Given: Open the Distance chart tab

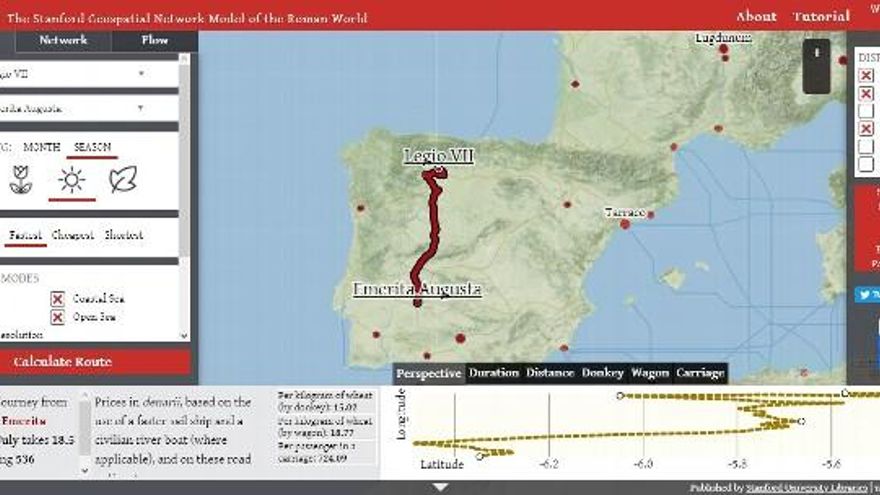Looking at the screenshot, I should tap(550, 373).
